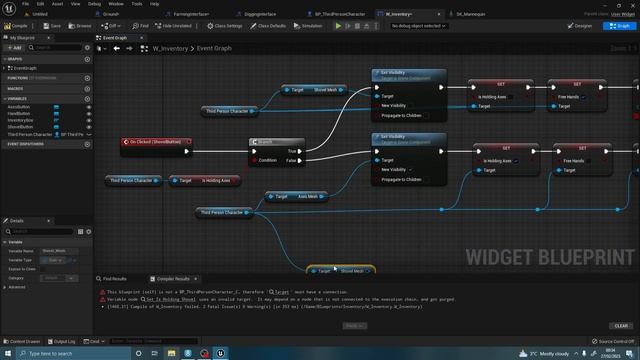Viewport: 640px width, 360px height.
Task: Add new macro with the MACROS plus icon
Action: 87,89
